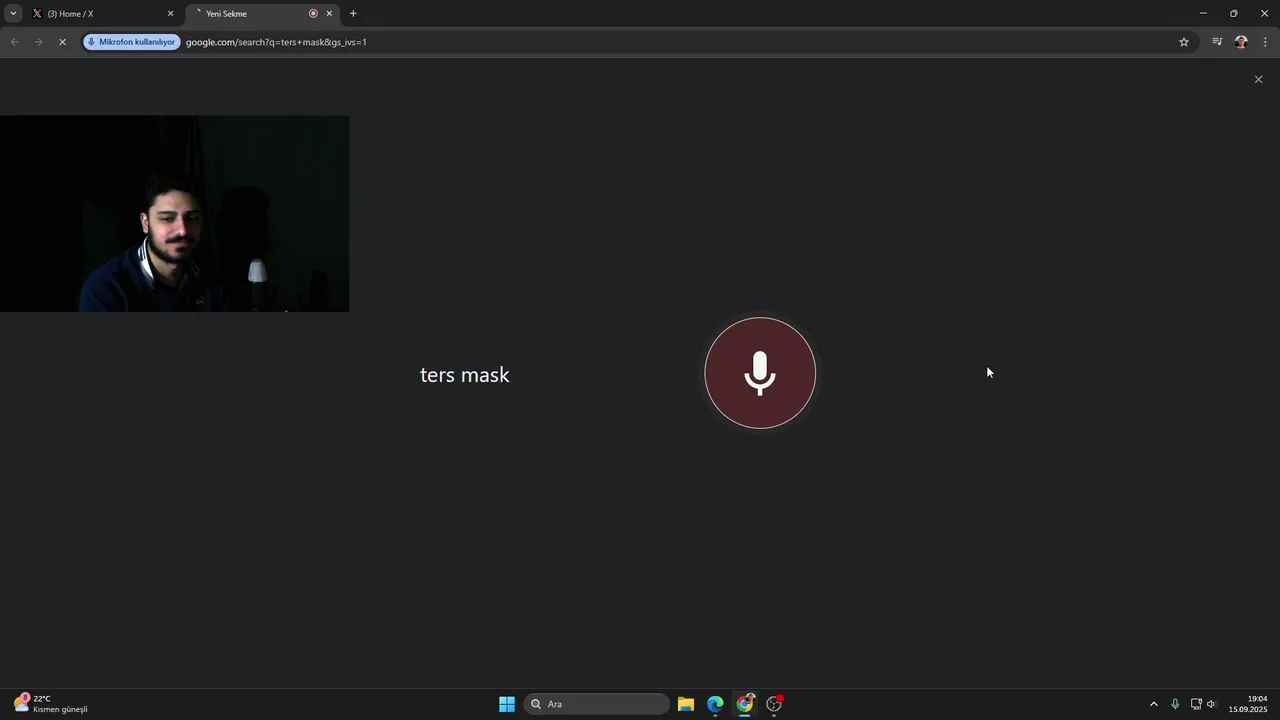The width and height of the screenshot is (1280, 720).
Task: Stop loading the page
Action: coord(62,42)
